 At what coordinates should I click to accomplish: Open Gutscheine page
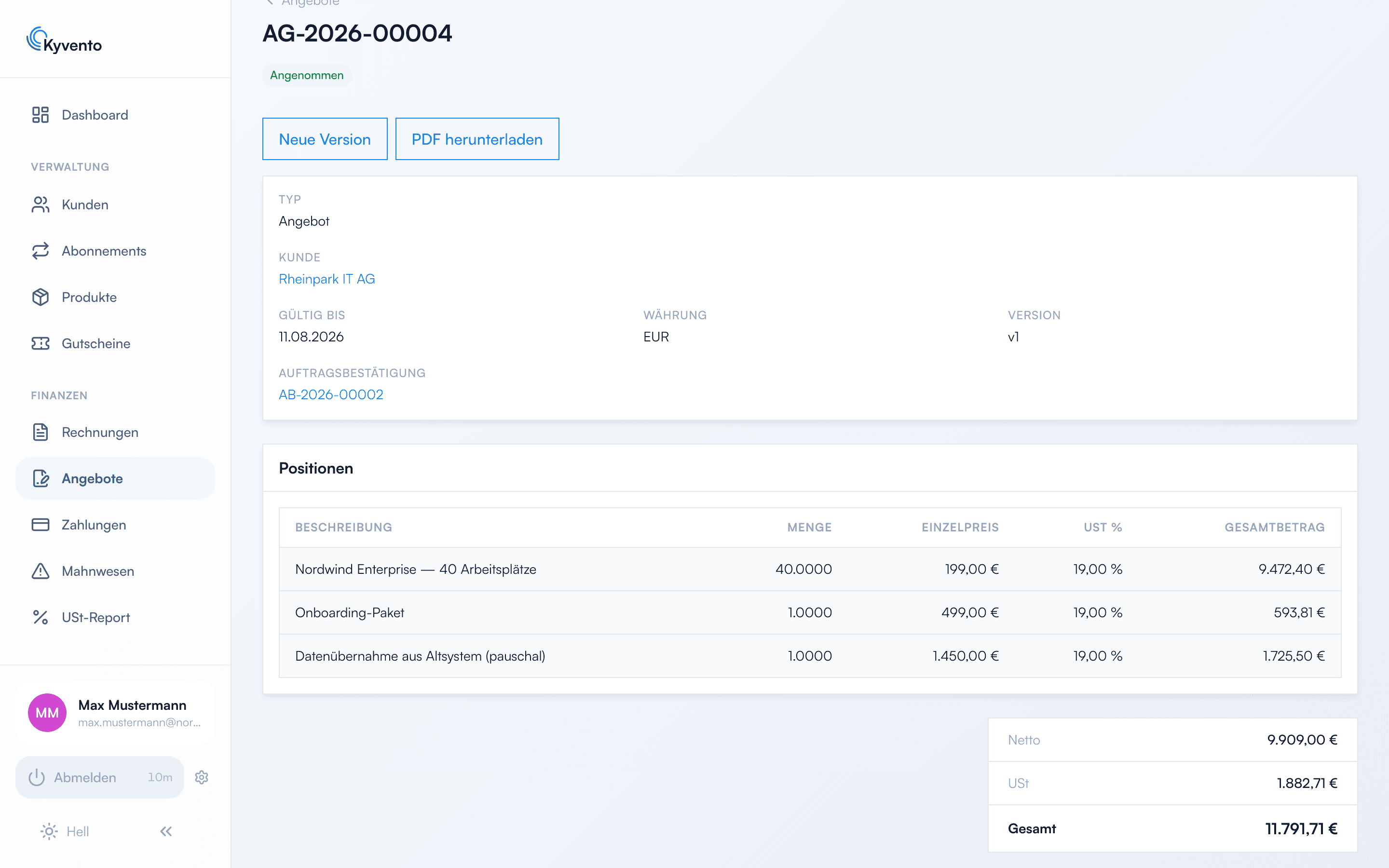click(x=115, y=343)
